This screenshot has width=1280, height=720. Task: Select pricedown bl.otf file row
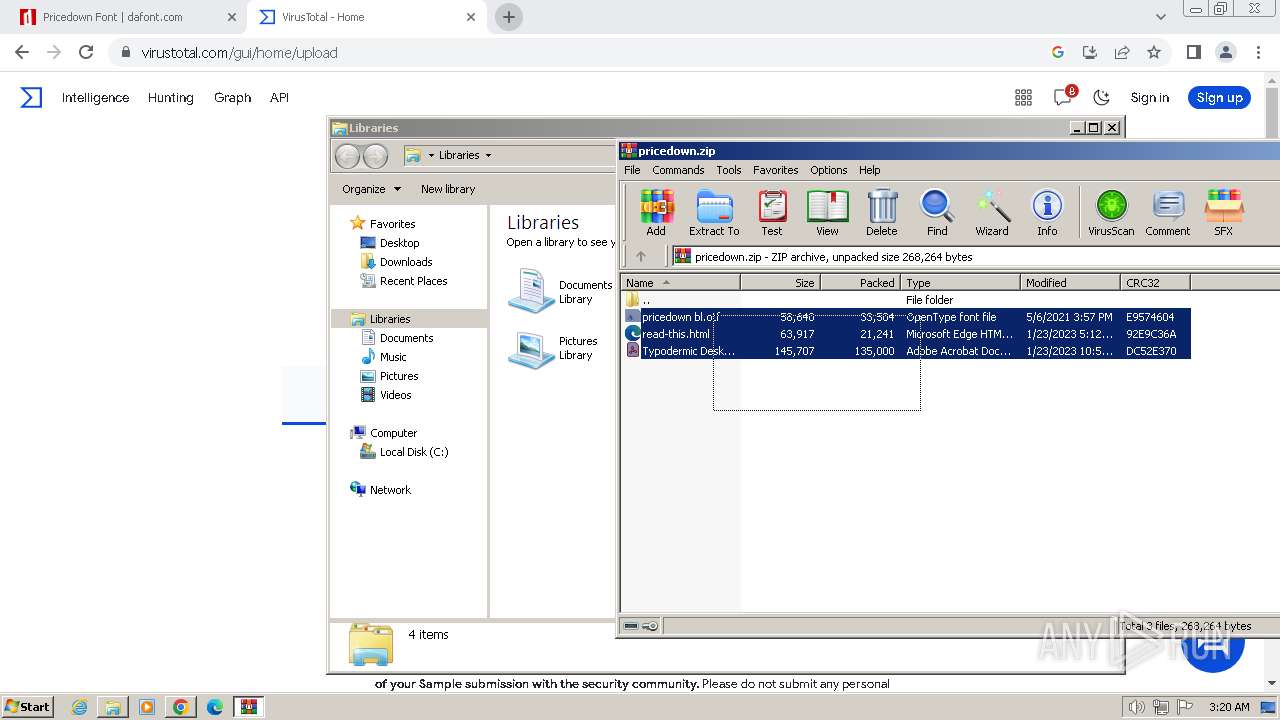(906, 317)
